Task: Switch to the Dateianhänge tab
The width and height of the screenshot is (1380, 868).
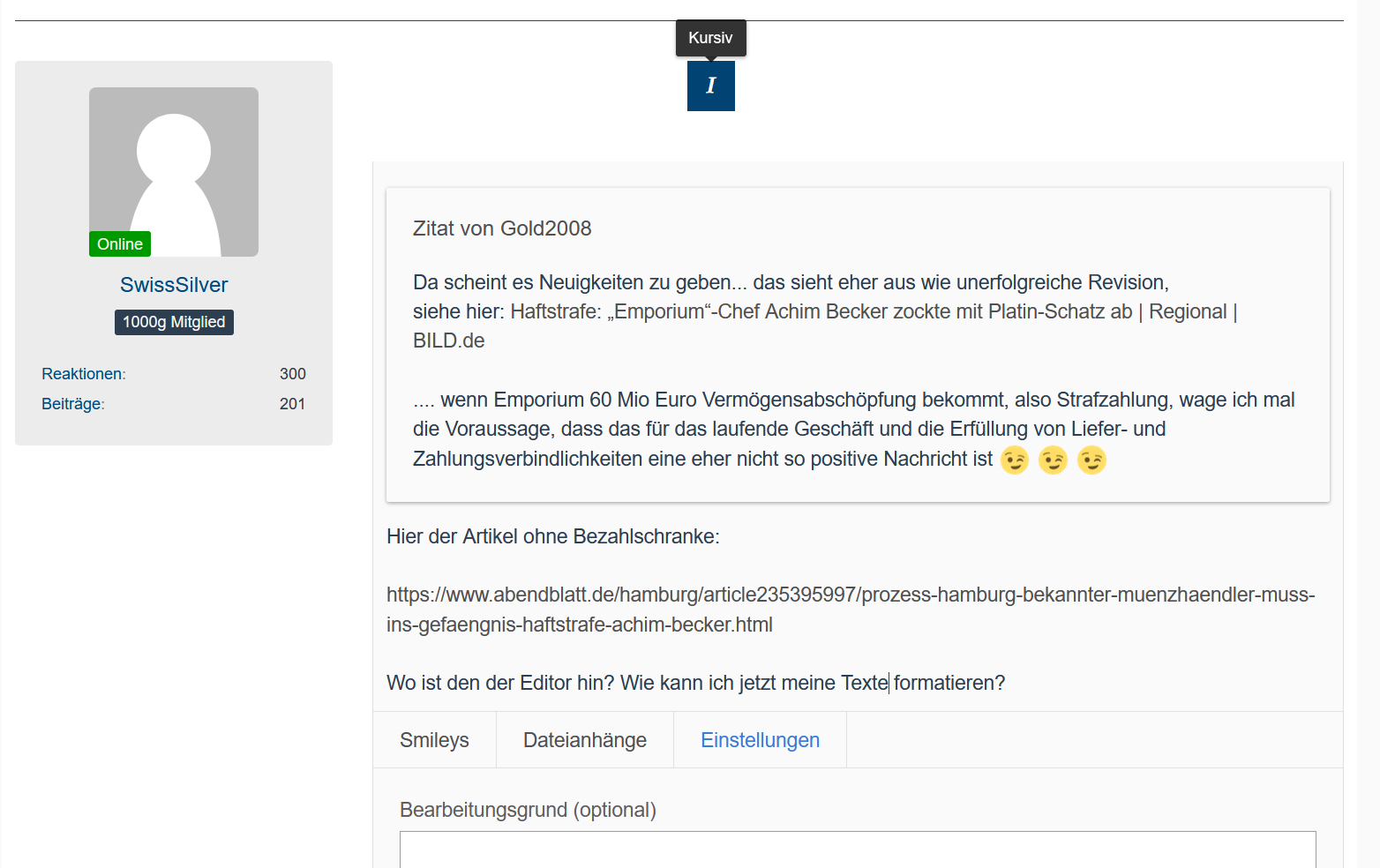Action: 584,740
